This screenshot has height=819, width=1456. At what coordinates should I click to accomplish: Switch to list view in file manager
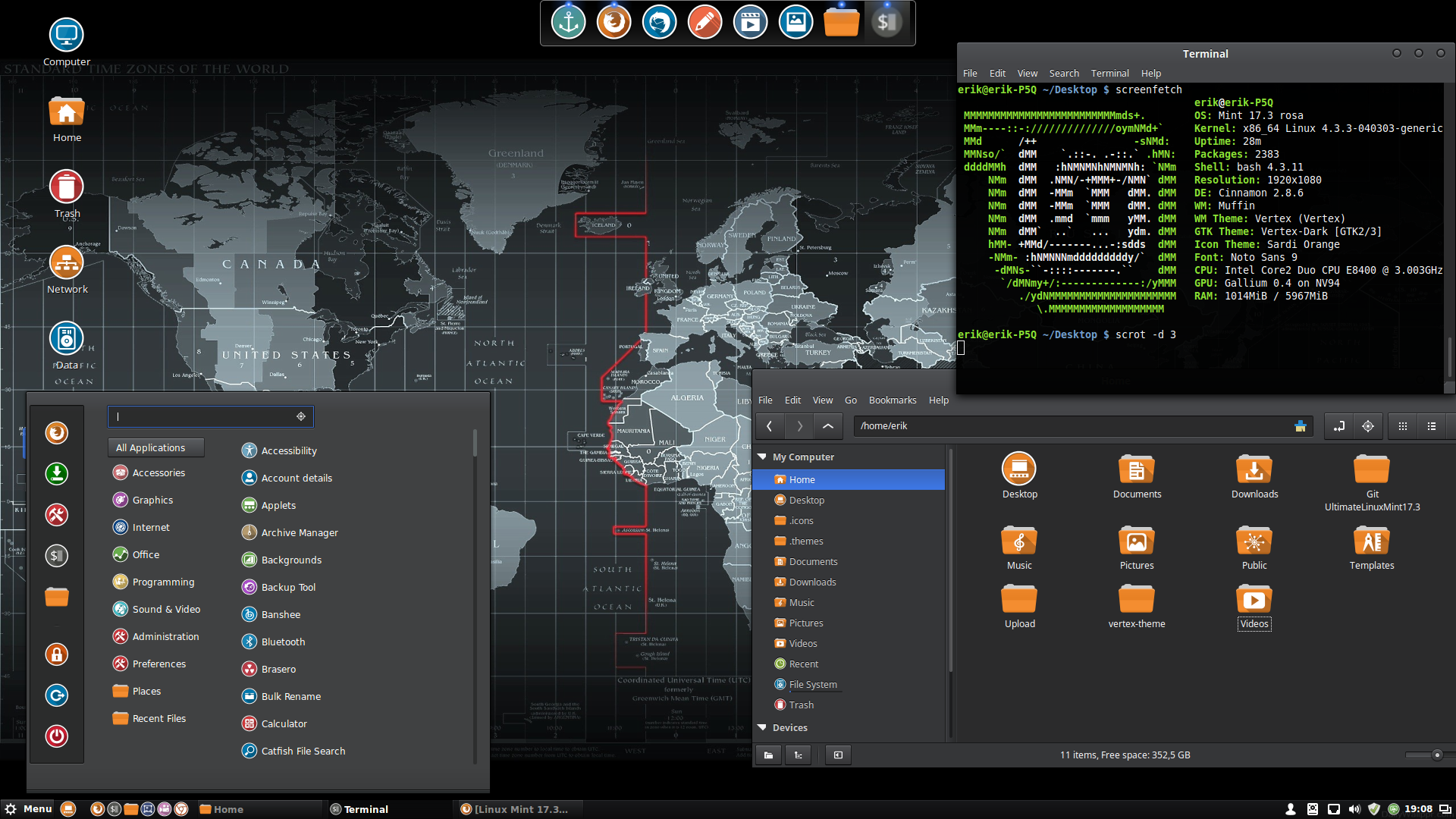(1432, 426)
